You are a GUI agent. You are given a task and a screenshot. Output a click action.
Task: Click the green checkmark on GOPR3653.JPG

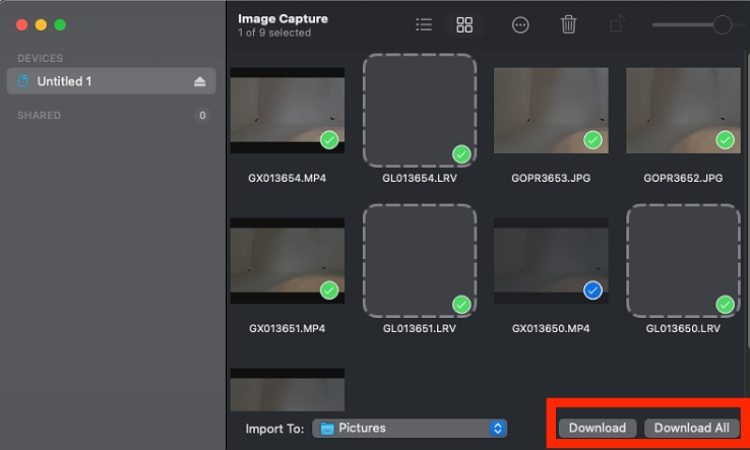(593, 140)
